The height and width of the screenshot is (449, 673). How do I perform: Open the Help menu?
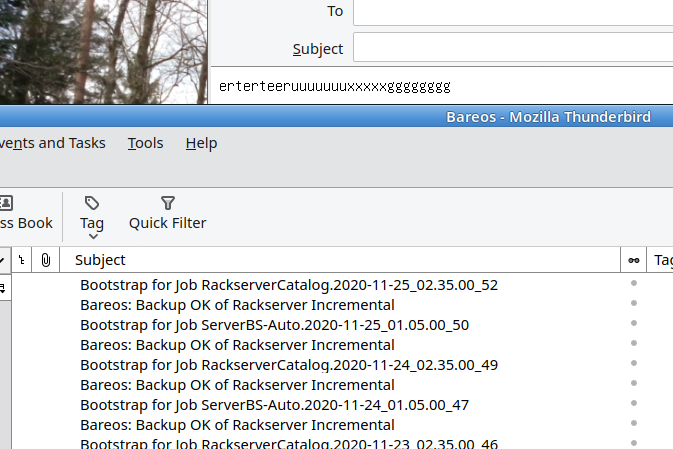[x=201, y=143]
